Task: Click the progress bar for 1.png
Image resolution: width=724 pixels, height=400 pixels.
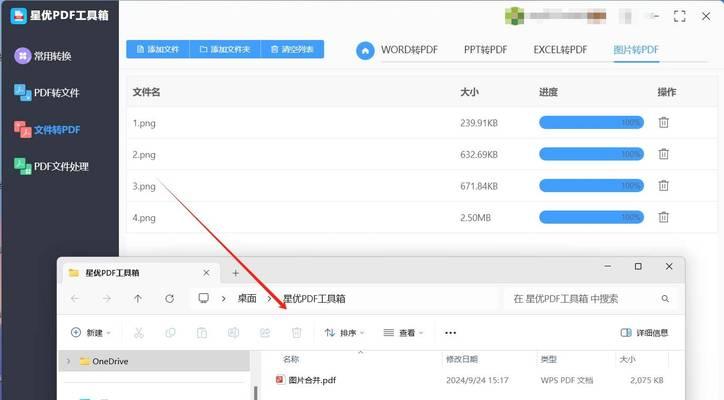Action: pos(591,122)
